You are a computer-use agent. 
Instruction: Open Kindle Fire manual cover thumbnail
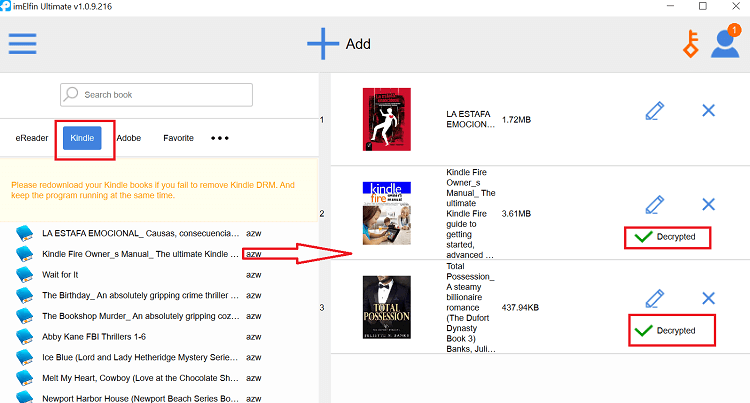[386, 213]
